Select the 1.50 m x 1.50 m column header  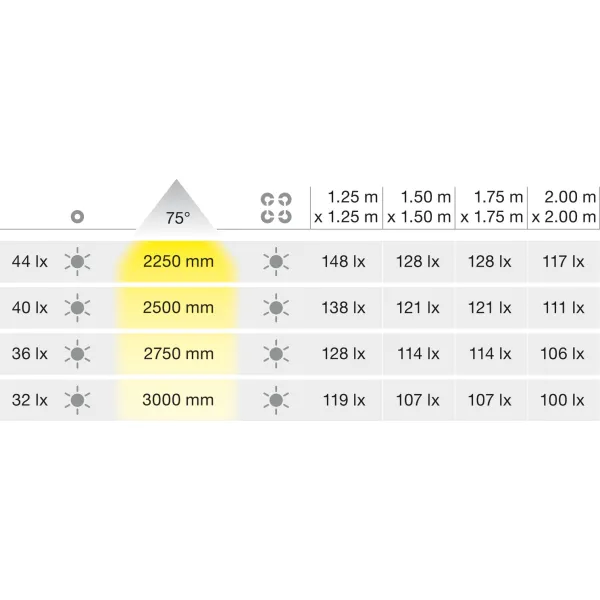(x=419, y=207)
